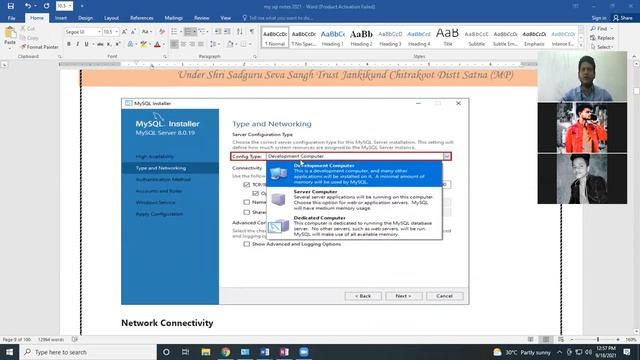Click the Tell me what you want box
Viewport: 640px width, 360px height.
point(278,18)
